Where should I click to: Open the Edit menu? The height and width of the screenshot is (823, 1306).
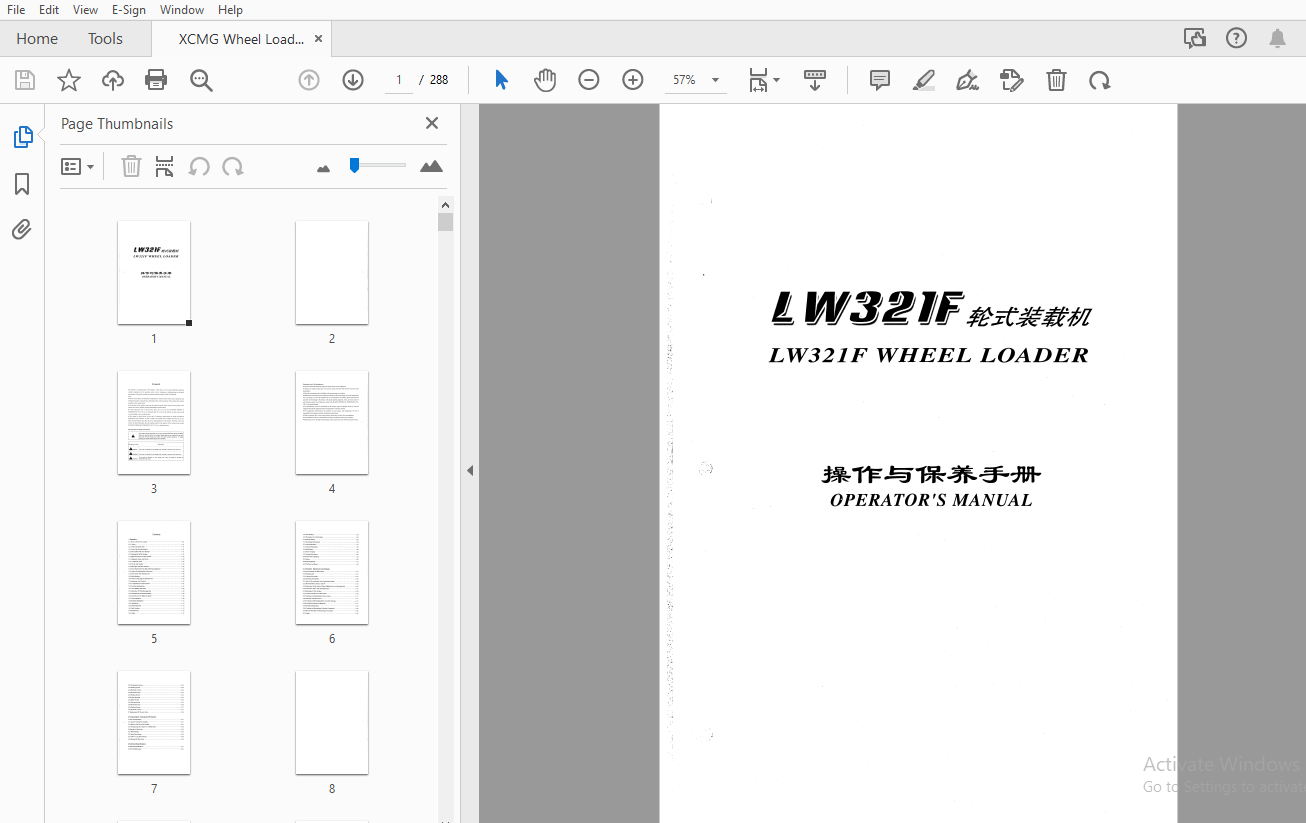click(49, 9)
